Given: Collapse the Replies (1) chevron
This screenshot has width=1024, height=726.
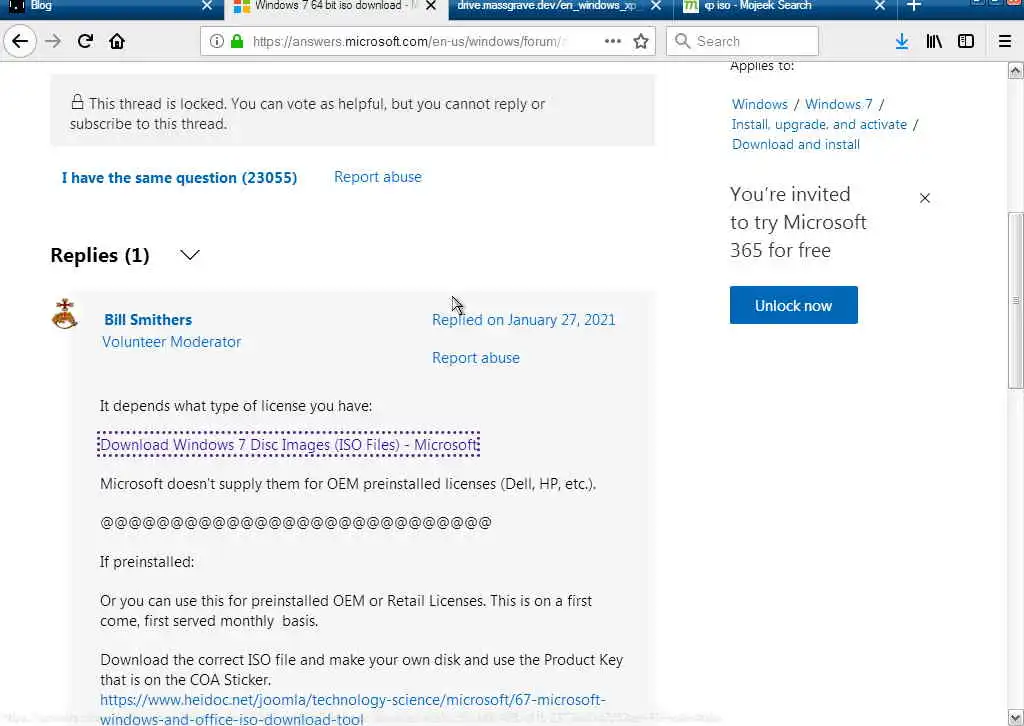Looking at the screenshot, I should (x=189, y=255).
